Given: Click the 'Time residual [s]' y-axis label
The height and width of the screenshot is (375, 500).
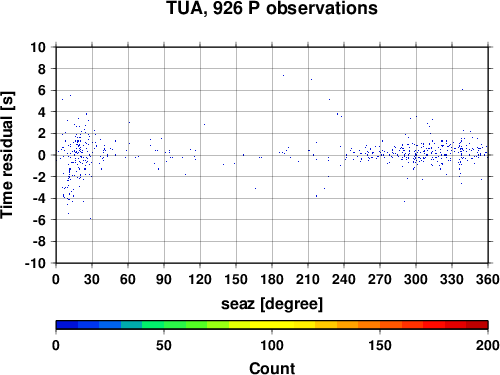Looking at the screenshot, I should tap(7, 155).
